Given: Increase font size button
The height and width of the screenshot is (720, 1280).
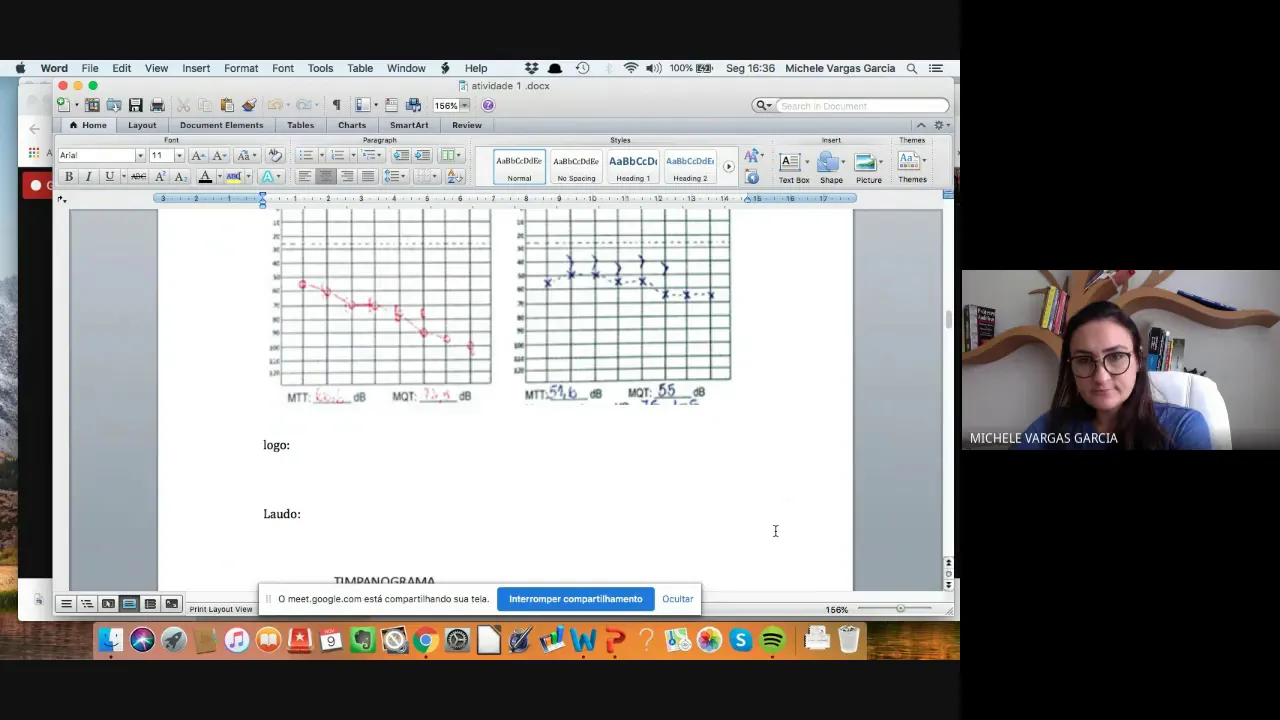Looking at the screenshot, I should coord(198,155).
